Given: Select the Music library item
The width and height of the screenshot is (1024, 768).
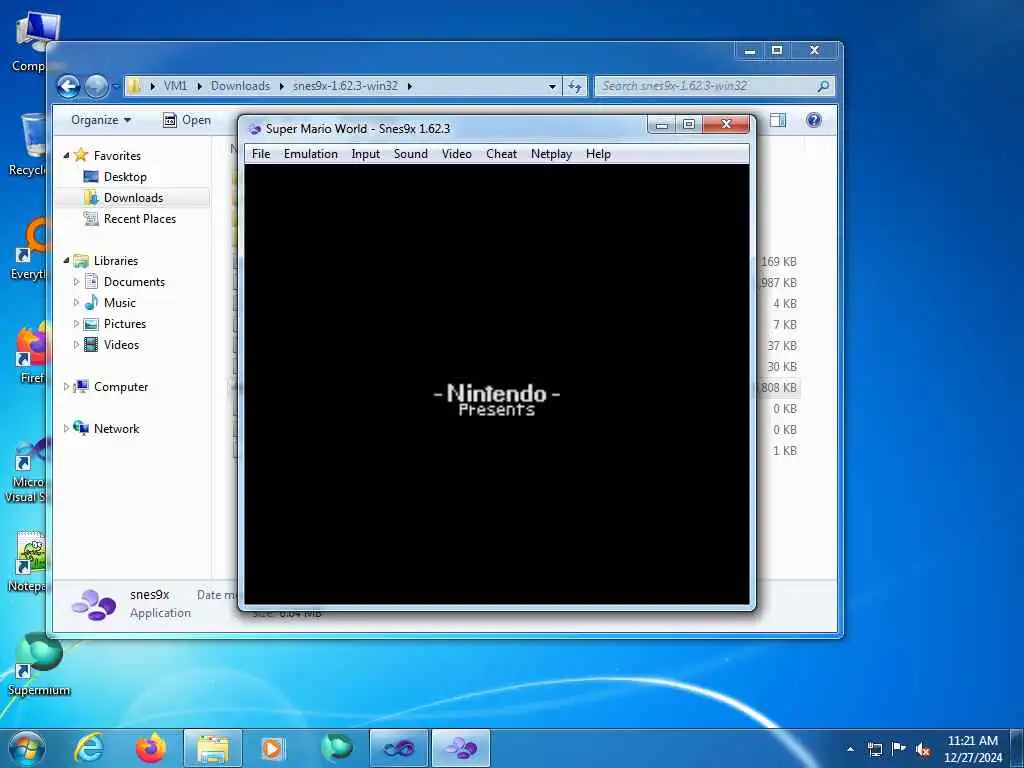Looking at the screenshot, I should 120,303.
